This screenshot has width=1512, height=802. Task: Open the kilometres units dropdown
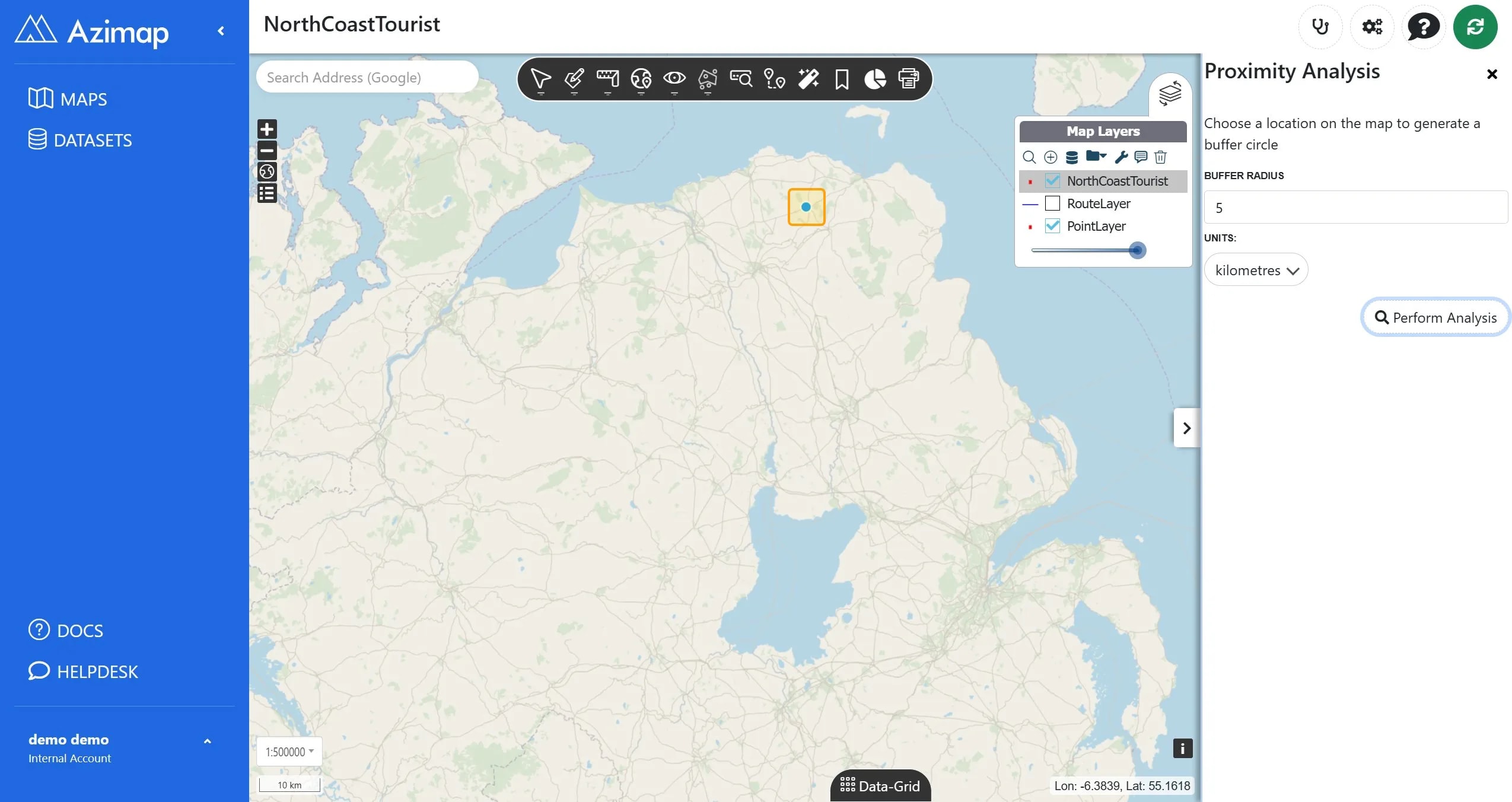pos(1256,270)
